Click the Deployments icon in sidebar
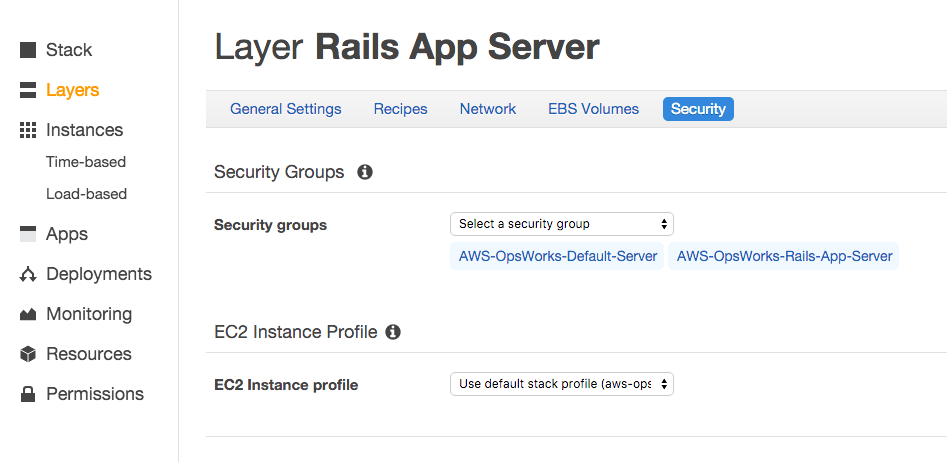The image size is (947, 462). click(x=28, y=274)
